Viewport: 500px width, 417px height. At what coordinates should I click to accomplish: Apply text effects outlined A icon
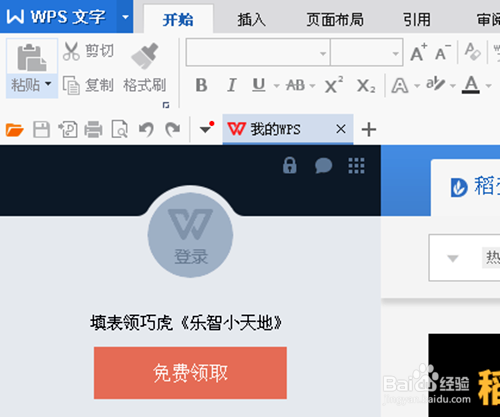click(400, 86)
